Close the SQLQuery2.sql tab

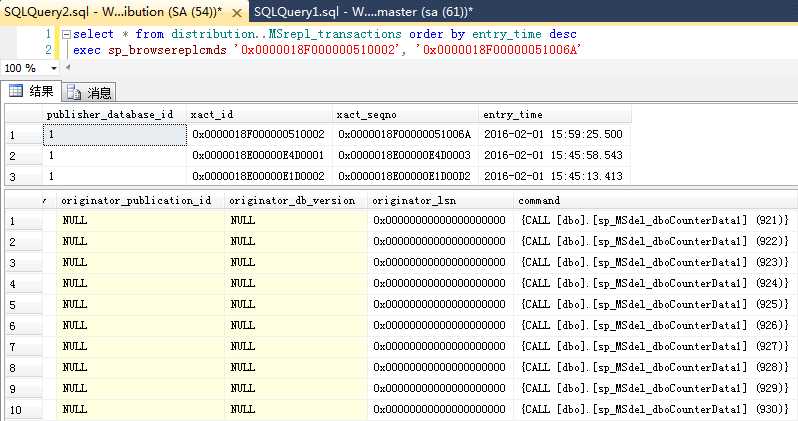coord(237,13)
